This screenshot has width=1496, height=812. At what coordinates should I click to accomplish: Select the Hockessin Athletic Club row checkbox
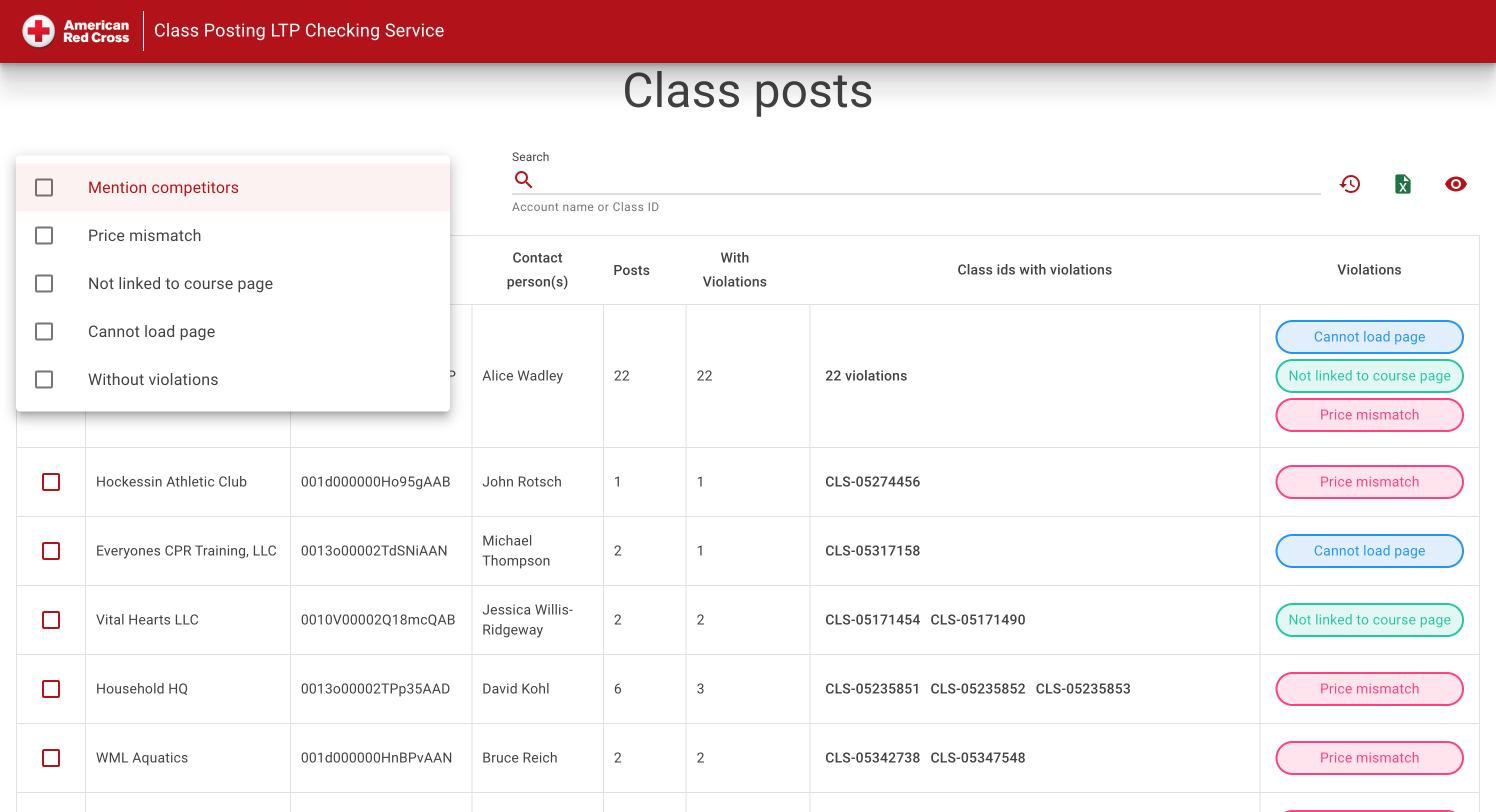pos(51,482)
